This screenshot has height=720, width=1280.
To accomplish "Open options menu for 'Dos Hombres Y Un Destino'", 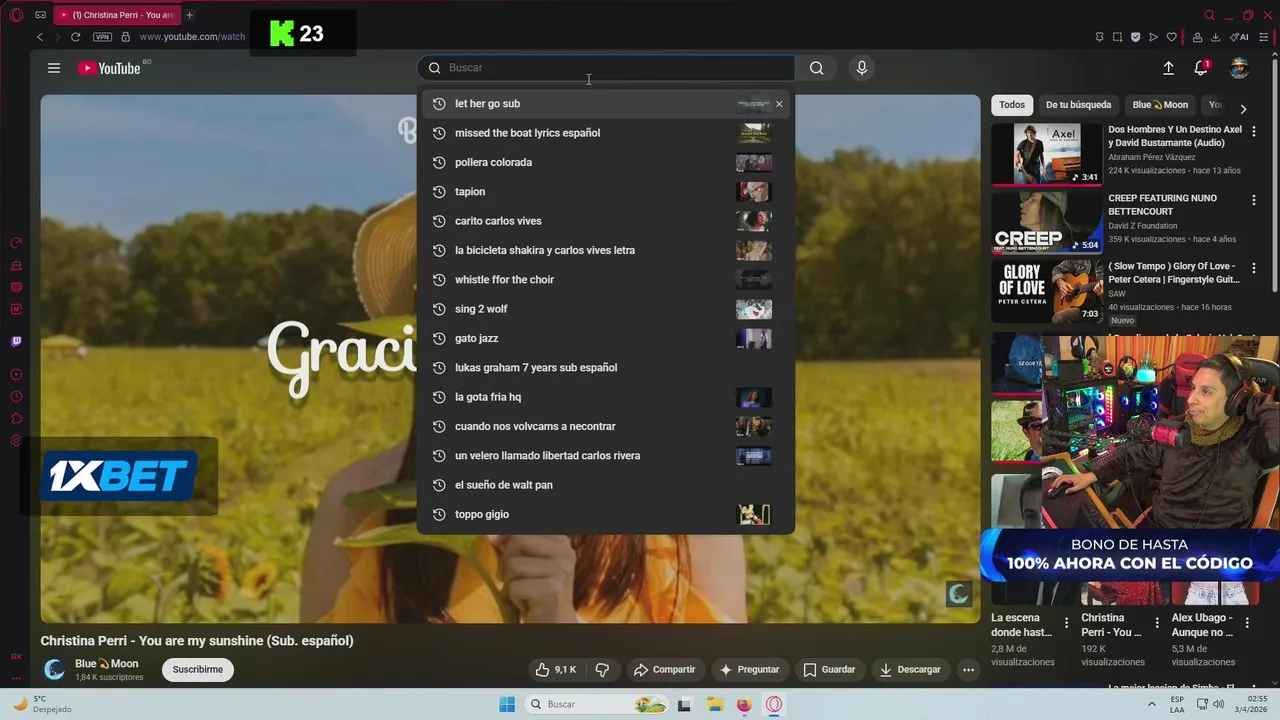I will tap(1253, 132).
